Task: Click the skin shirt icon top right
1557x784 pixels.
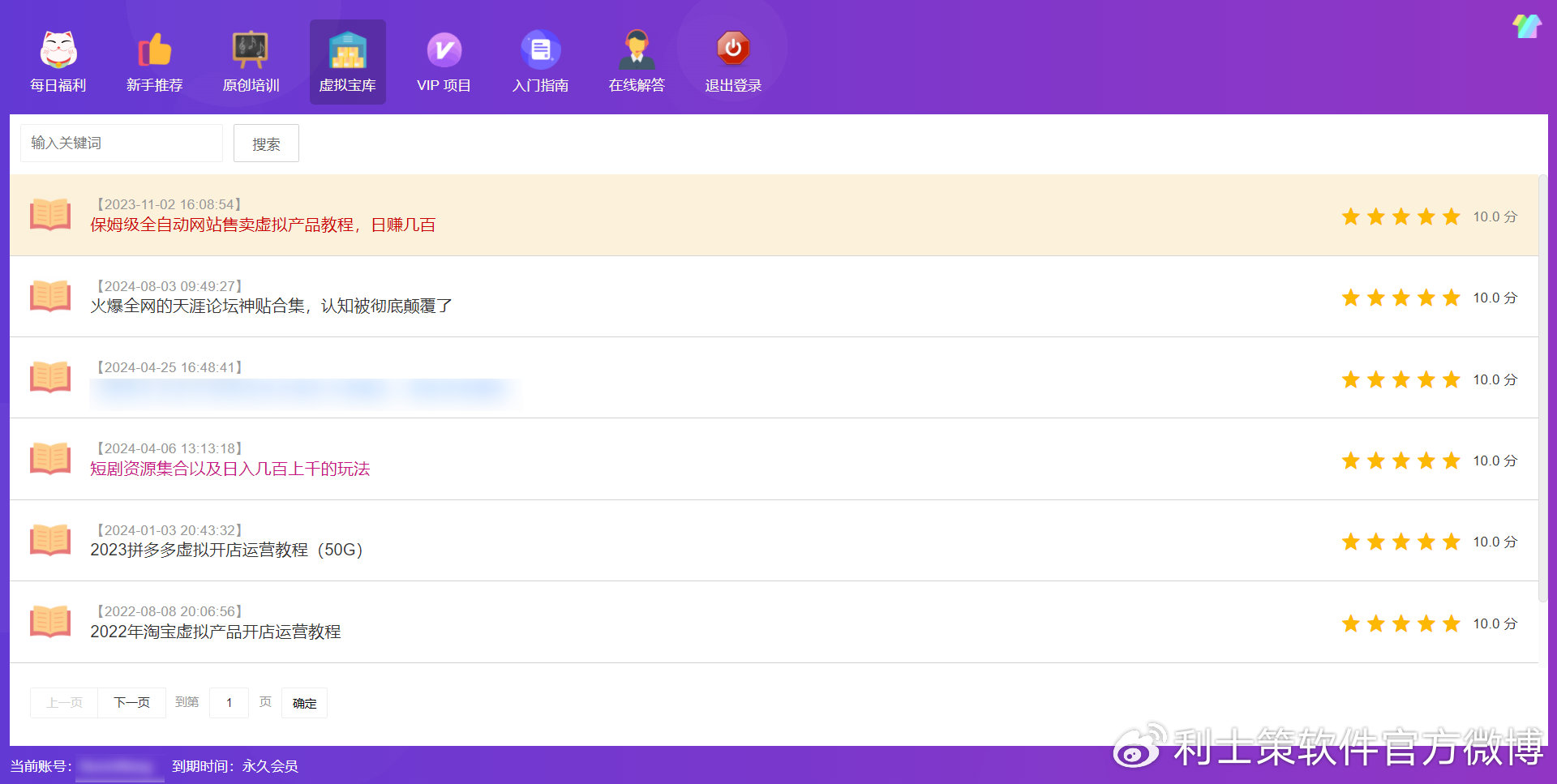Action: 1526,27
